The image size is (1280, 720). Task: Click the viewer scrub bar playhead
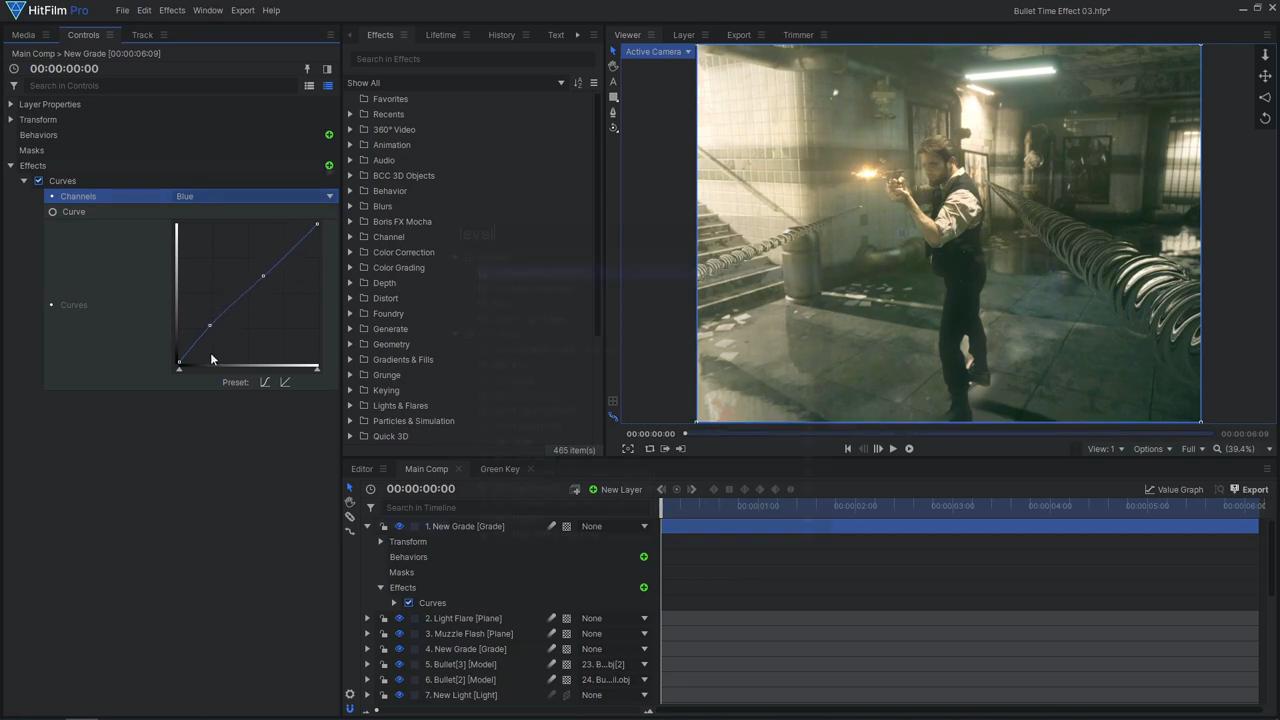tap(685, 434)
